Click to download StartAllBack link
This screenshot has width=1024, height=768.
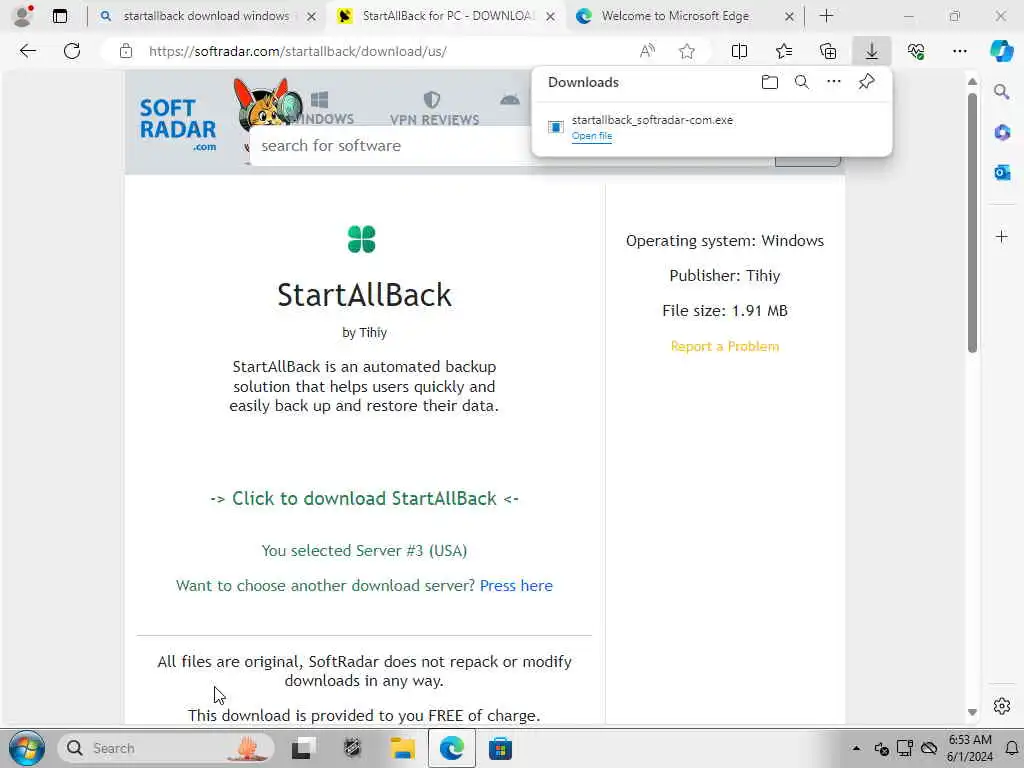[364, 498]
